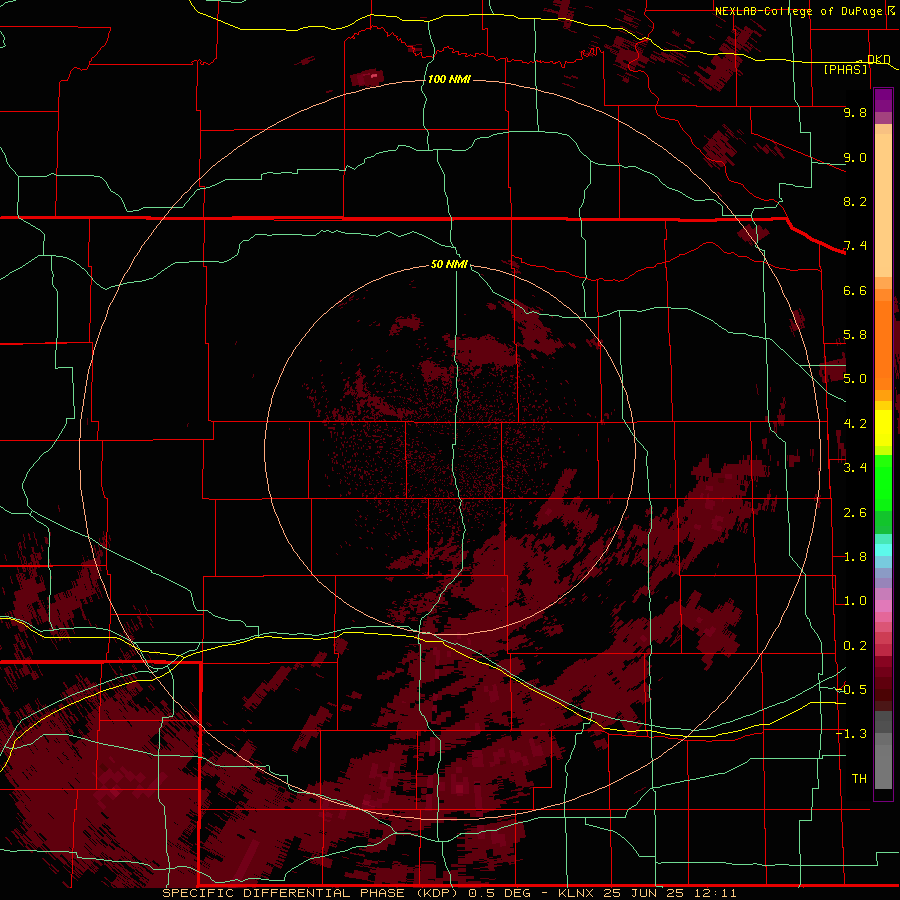Click the 2.6 scale value
The image size is (900, 900).
855,513
